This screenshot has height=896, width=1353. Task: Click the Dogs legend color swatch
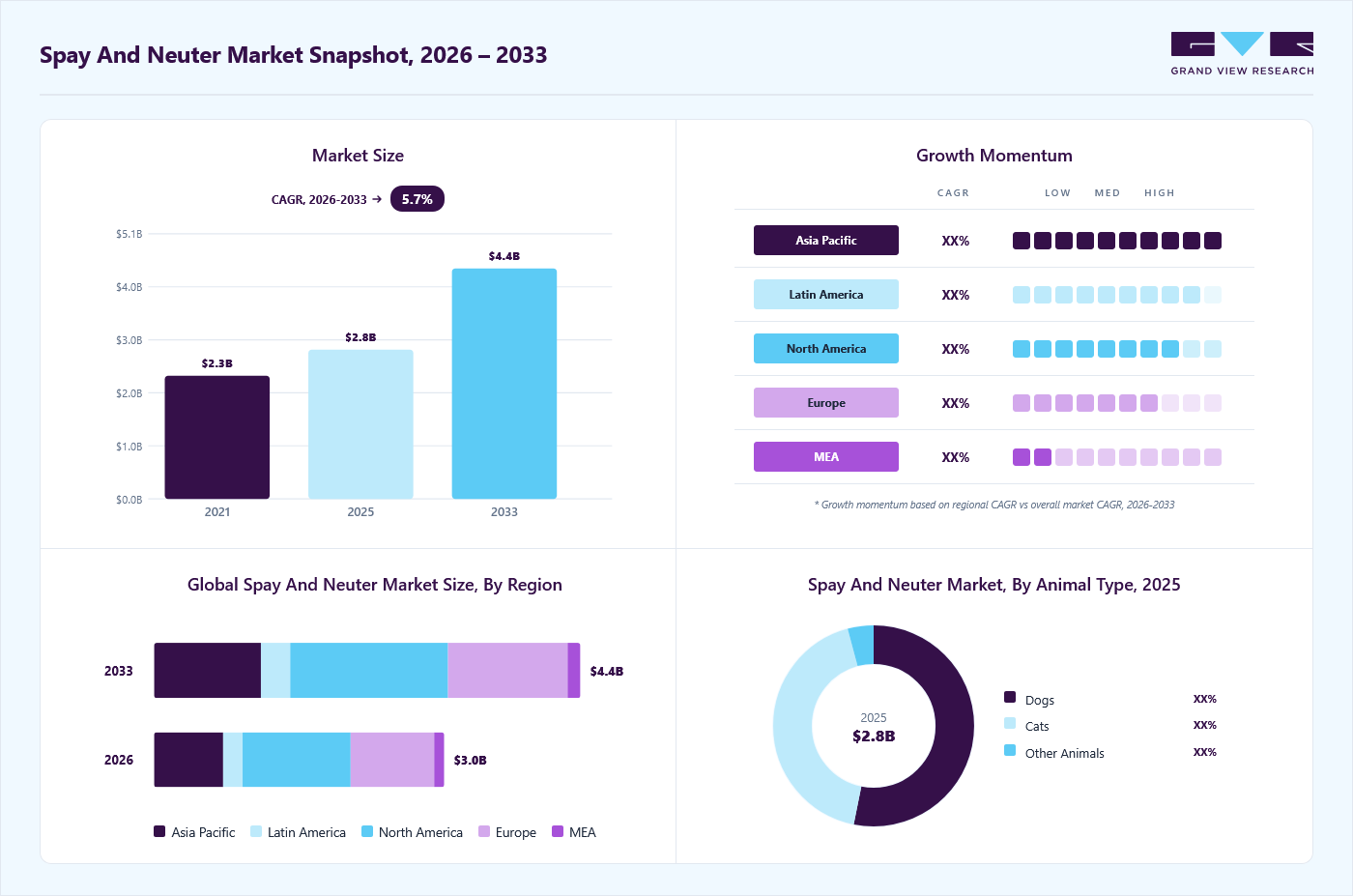click(x=1010, y=697)
